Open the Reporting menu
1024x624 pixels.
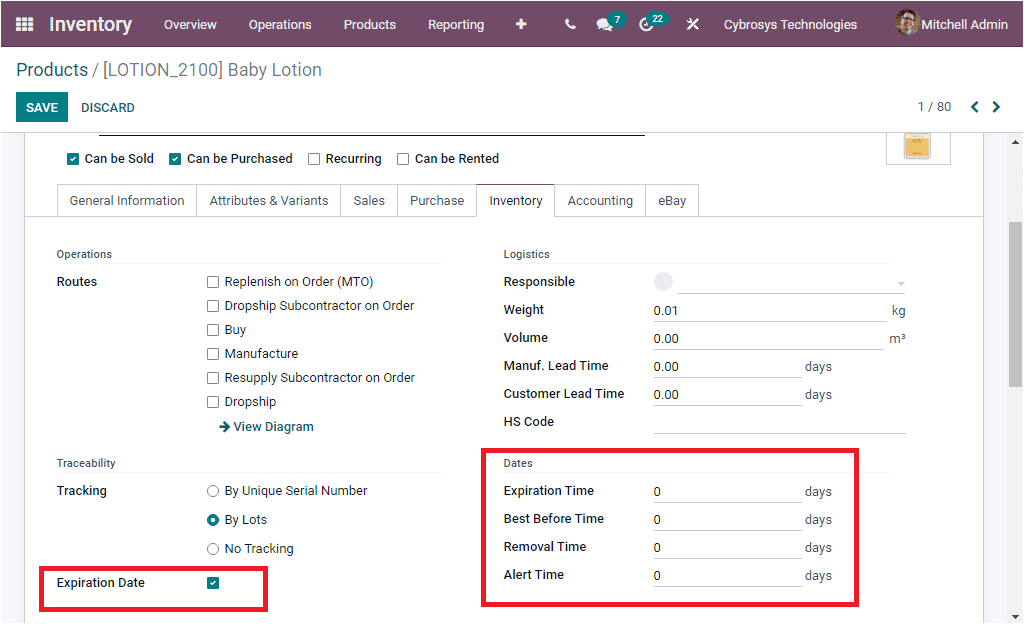coord(456,24)
